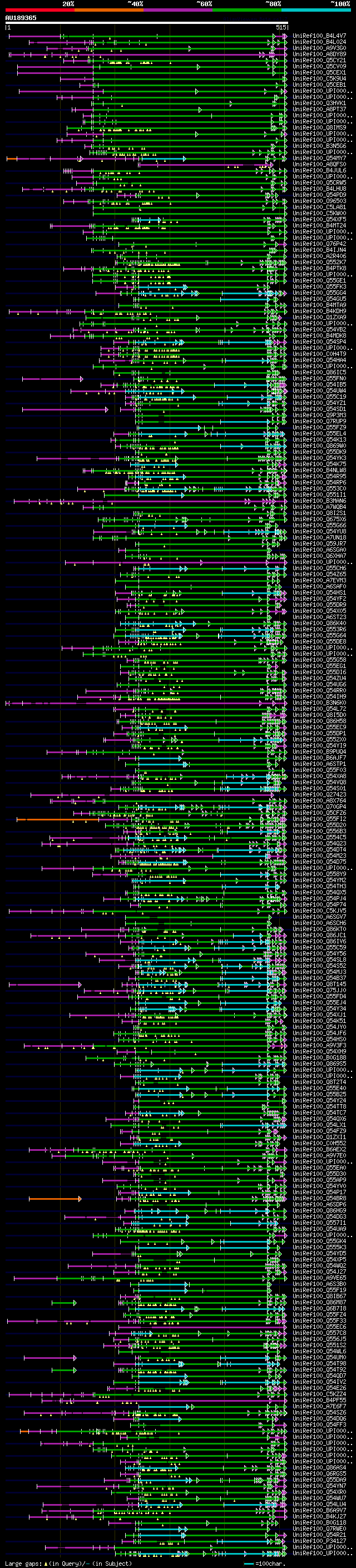Select hit UniRef100_C5KZZ4

(319, 1394)
